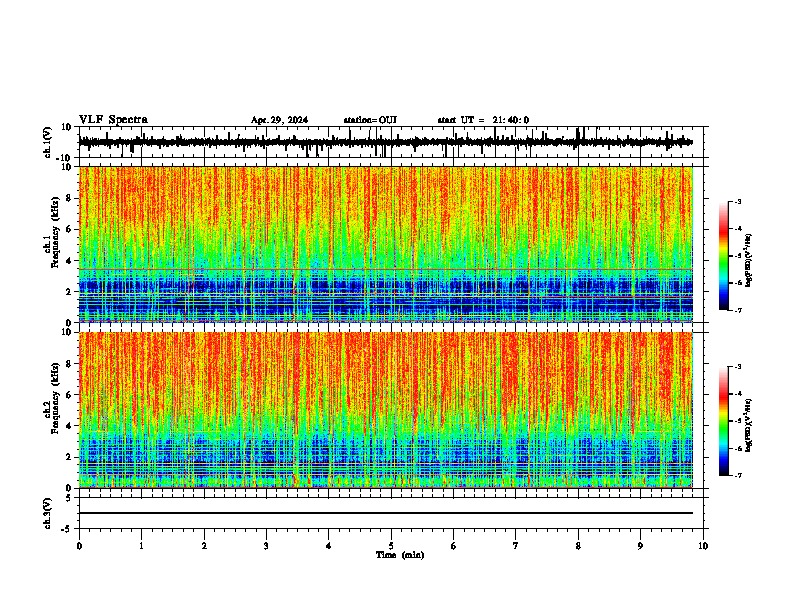This screenshot has height=612, width=792.
Task: Click the "-3" label on ch.1 color scale
Action: tap(737, 201)
